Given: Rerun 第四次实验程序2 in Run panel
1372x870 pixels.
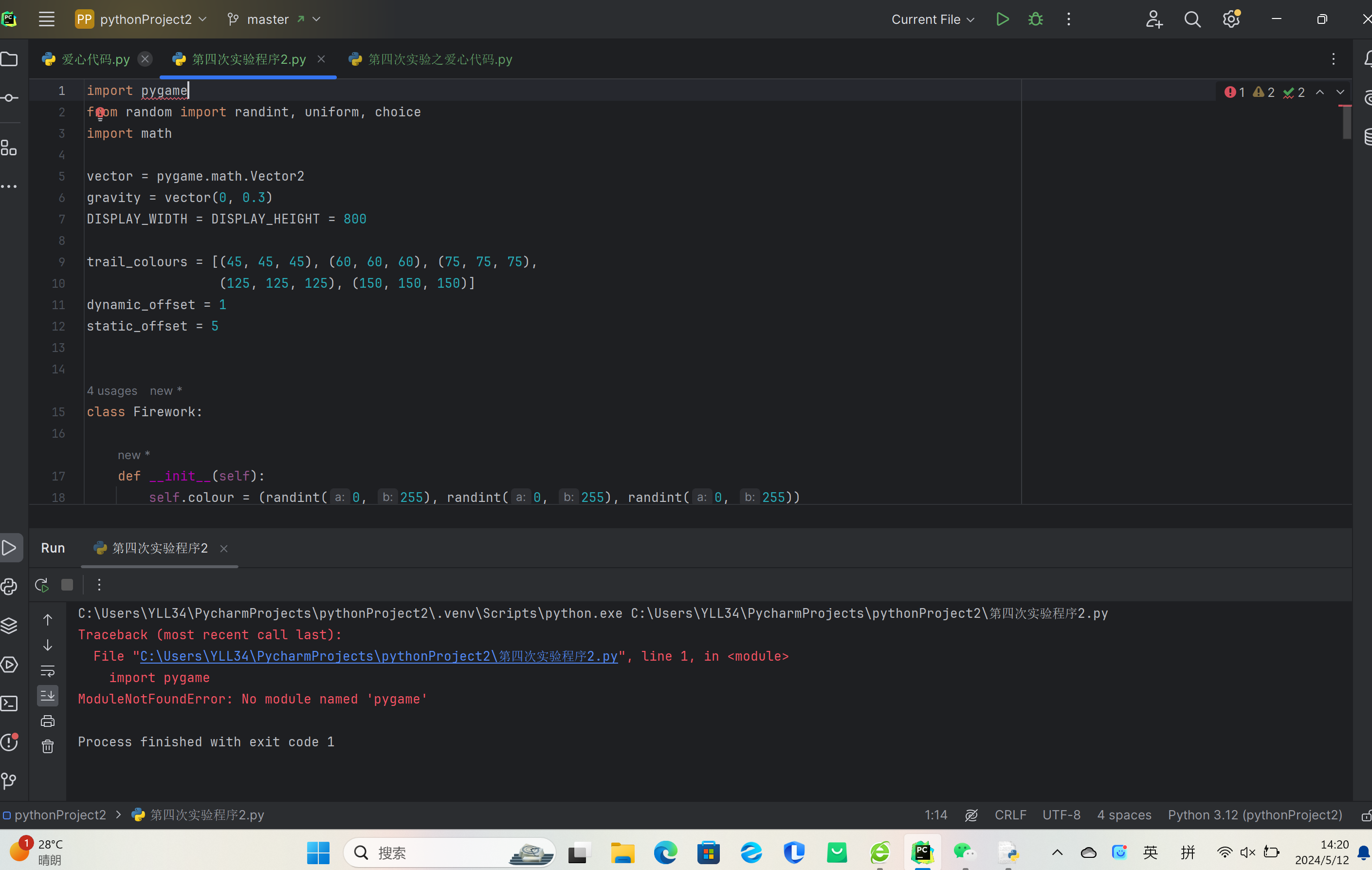Looking at the screenshot, I should (41, 585).
